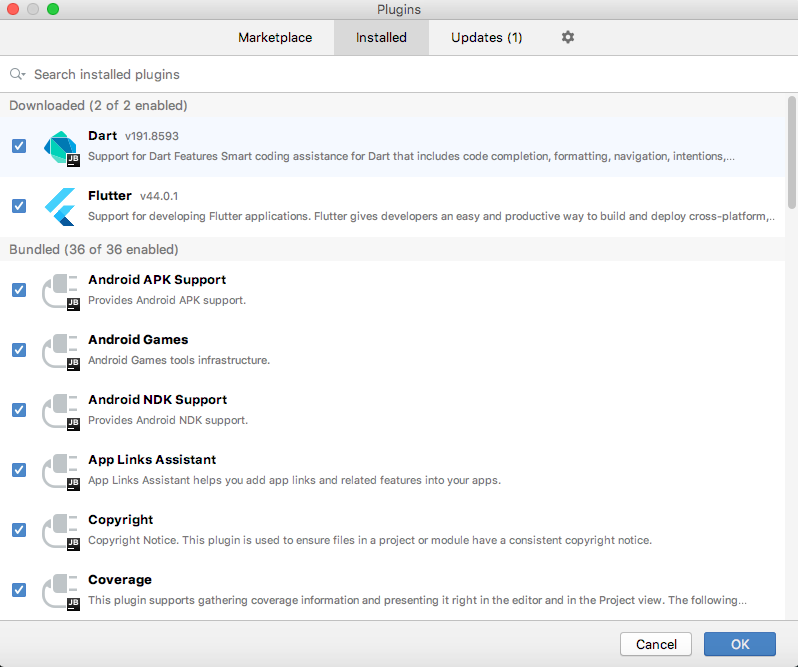Uncheck App Links Assistant plugin
Viewport: 798px width, 667px height.
coord(19,470)
